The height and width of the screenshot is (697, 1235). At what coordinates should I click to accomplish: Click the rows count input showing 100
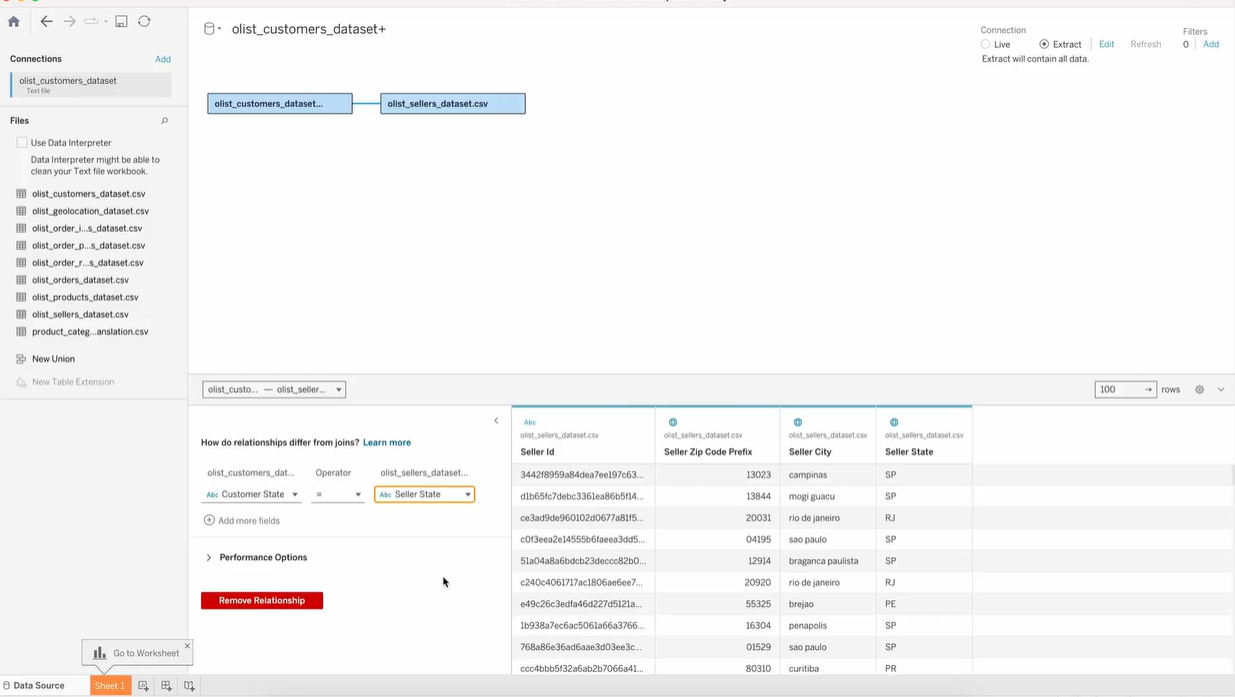[1125, 390]
